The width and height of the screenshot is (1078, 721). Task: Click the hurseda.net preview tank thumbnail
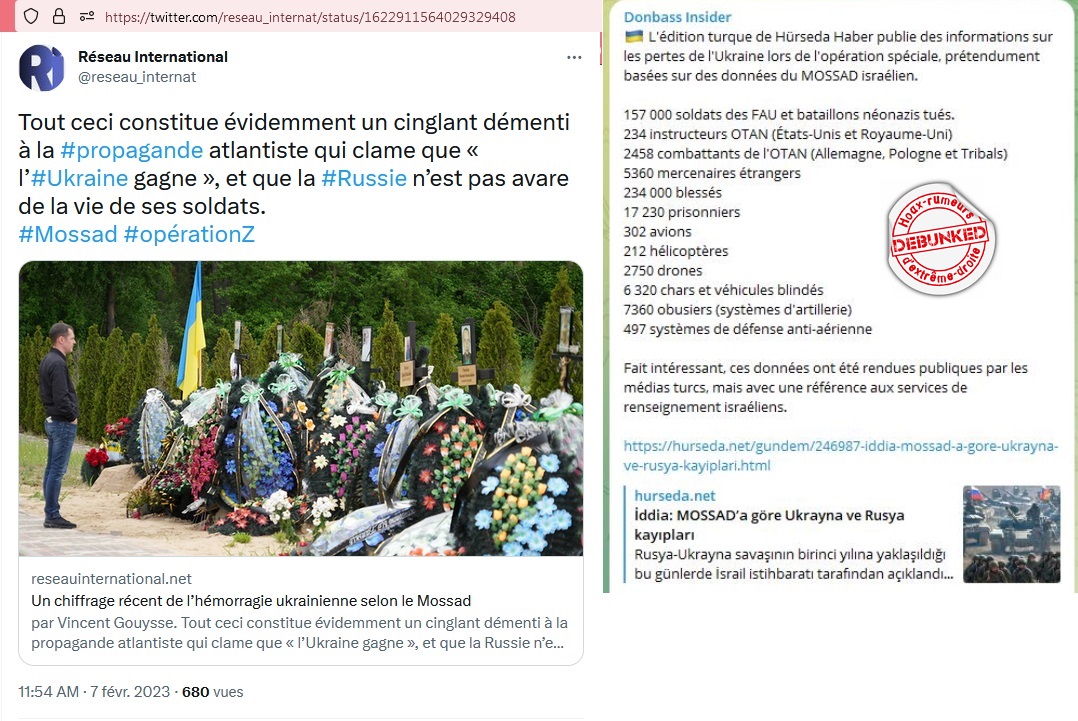click(x=1011, y=534)
